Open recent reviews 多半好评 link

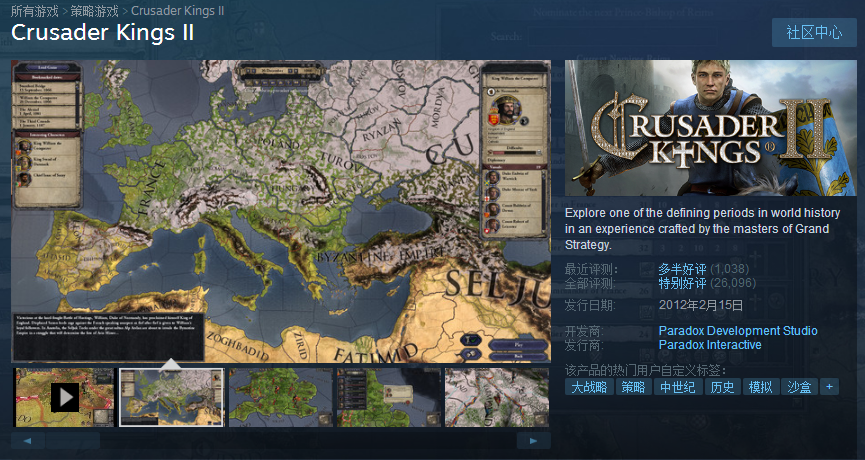point(682,269)
